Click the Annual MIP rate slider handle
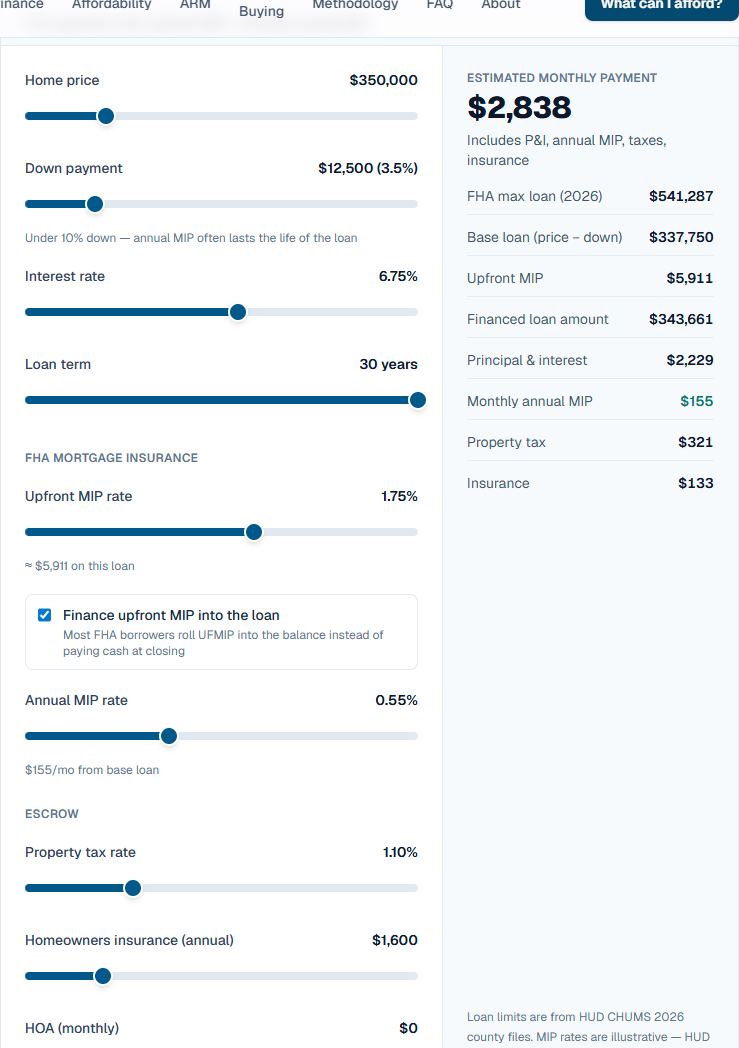This screenshot has width=739, height=1048. (x=169, y=736)
